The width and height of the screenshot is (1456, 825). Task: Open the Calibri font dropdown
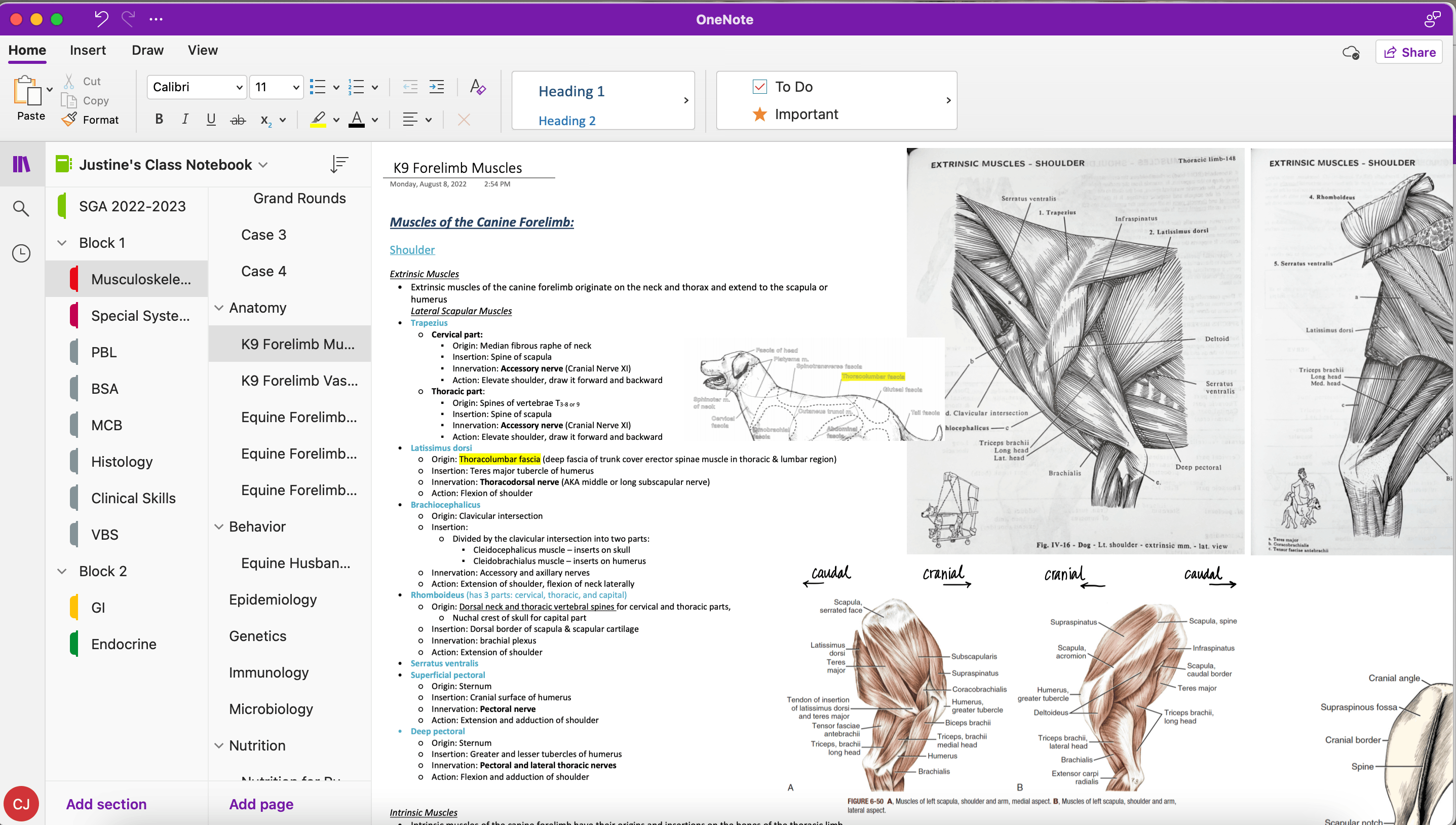click(x=197, y=87)
